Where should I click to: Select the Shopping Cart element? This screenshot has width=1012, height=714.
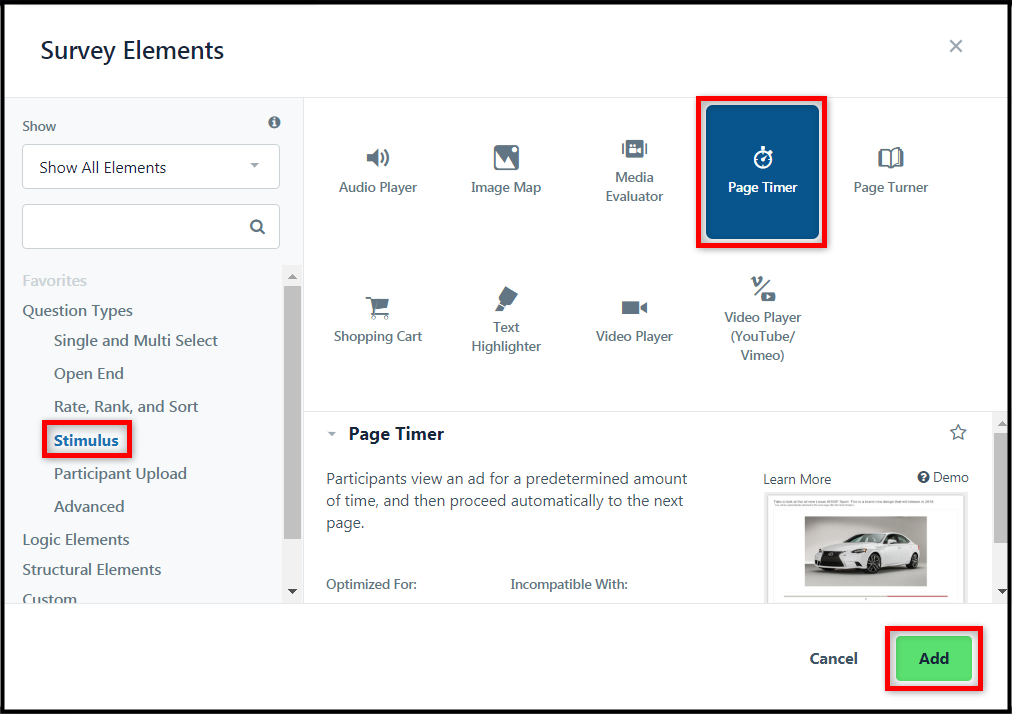pyautogui.click(x=378, y=320)
